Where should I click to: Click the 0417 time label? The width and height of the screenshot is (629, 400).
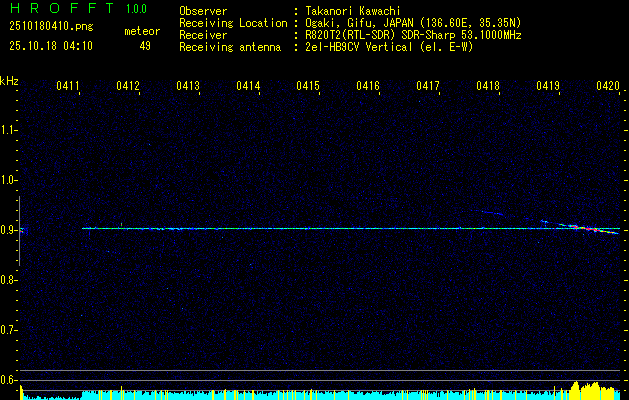pyautogui.click(x=428, y=86)
